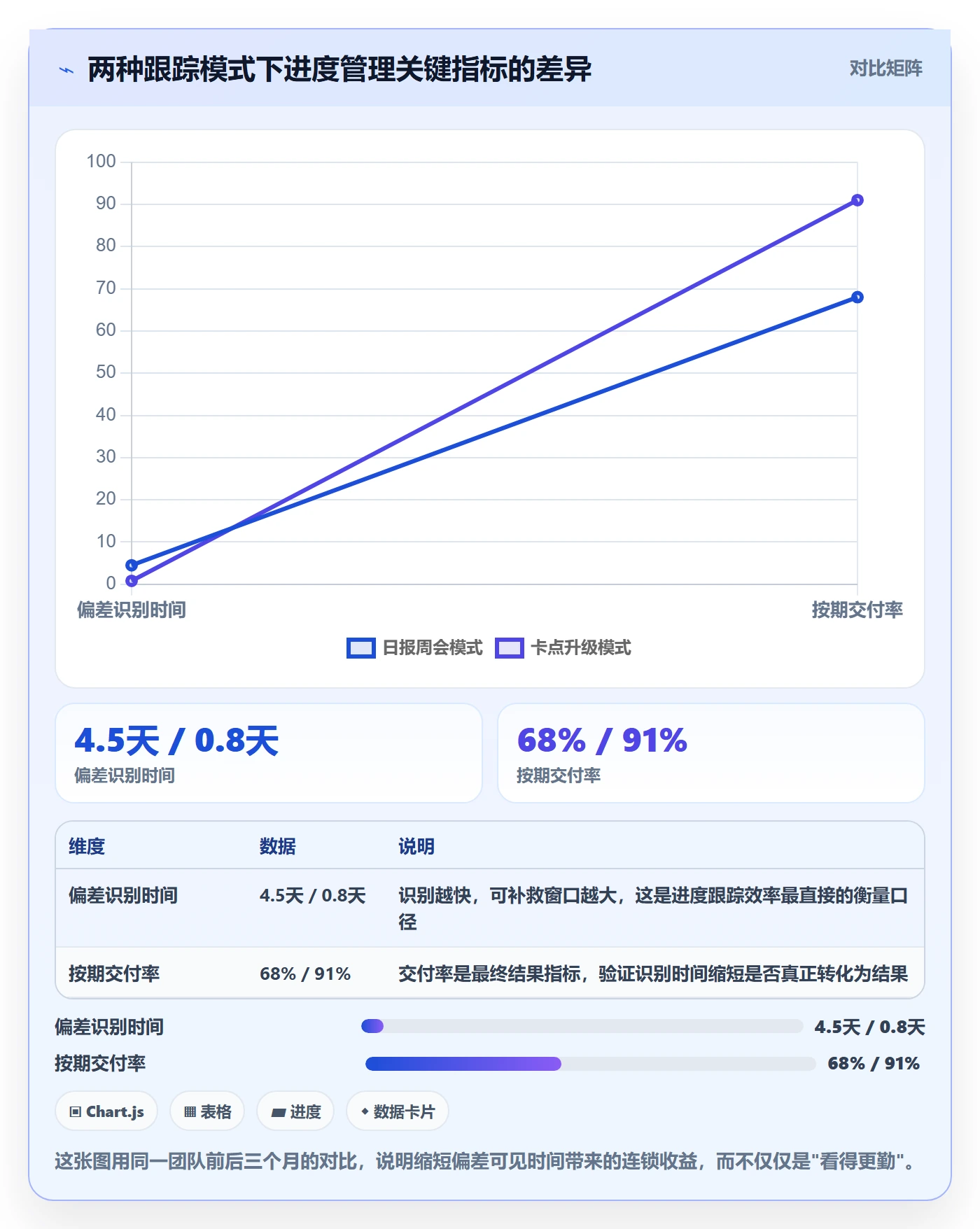
Task: Click the 数据卡片 tag chip
Action: (398, 1111)
